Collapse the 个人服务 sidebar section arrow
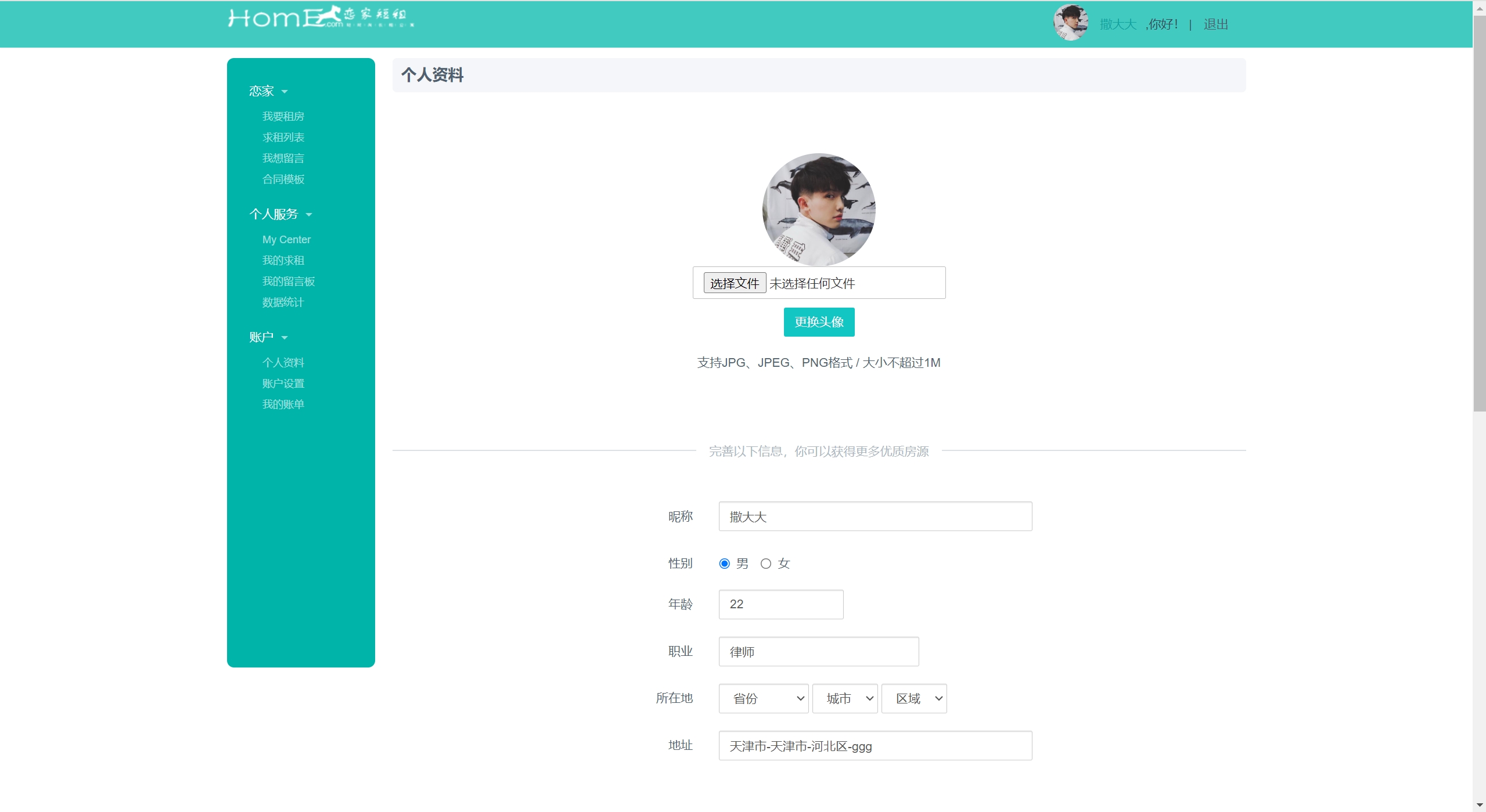 click(x=309, y=215)
